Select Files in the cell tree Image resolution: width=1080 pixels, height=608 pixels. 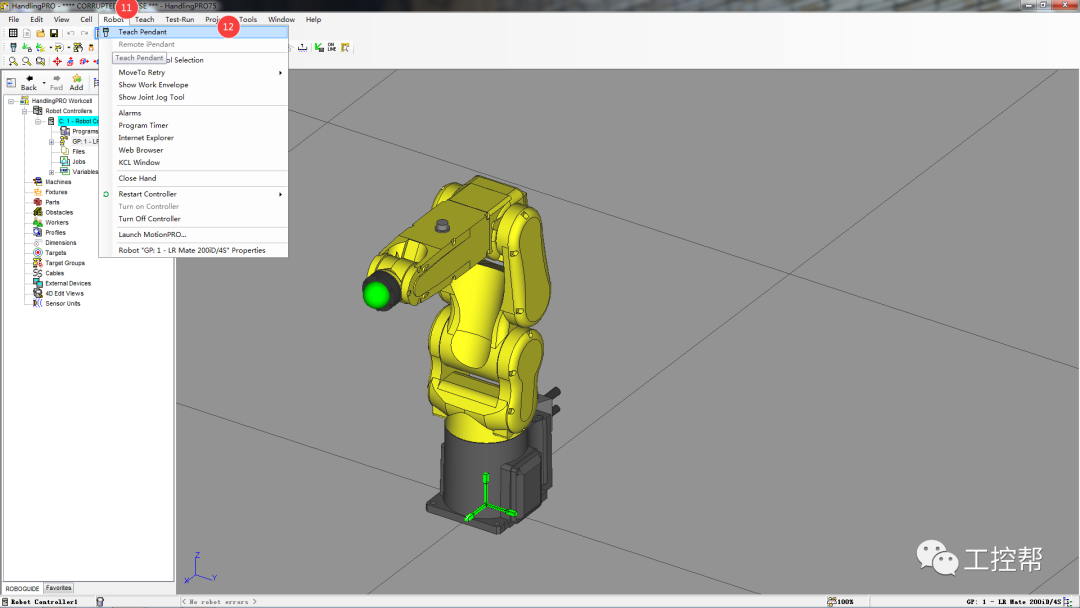click(x=79, y=151)
